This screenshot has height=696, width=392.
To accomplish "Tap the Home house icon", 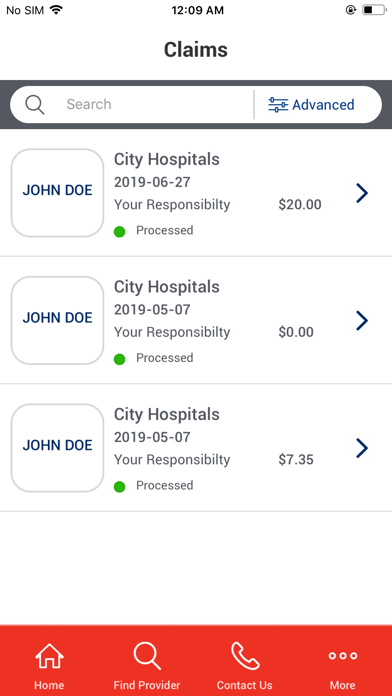I will tap(49, 656).
